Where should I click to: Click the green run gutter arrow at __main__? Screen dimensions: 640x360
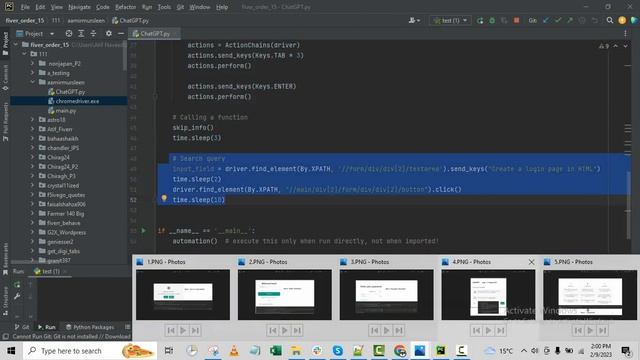144,231
